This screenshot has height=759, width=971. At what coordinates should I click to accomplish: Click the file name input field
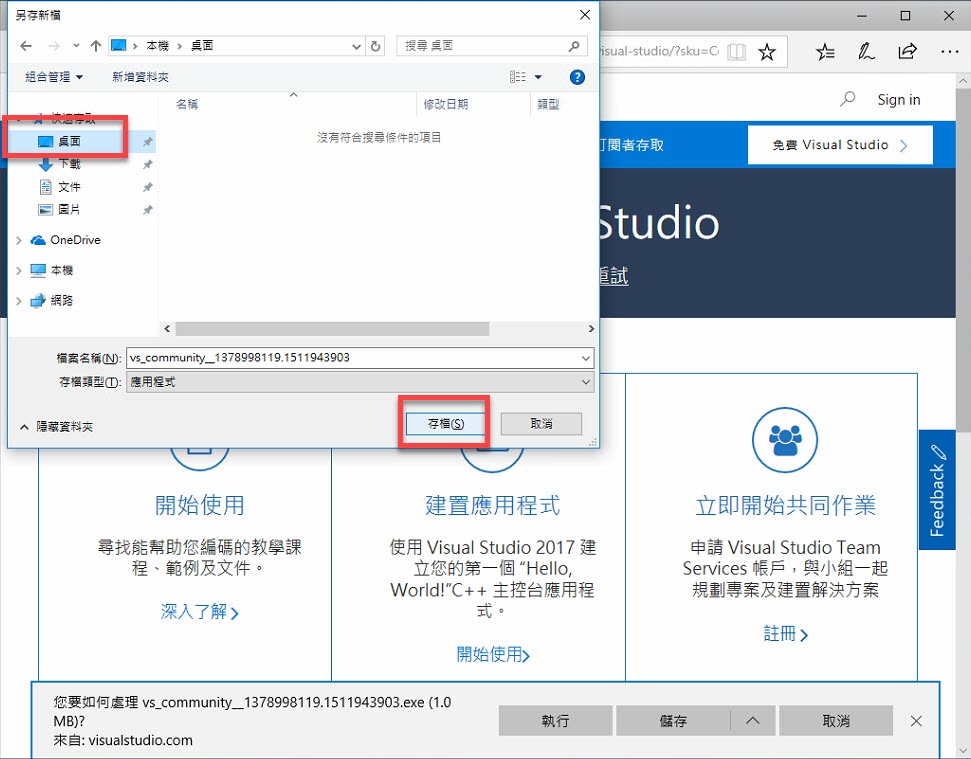(x=353, y=358)
